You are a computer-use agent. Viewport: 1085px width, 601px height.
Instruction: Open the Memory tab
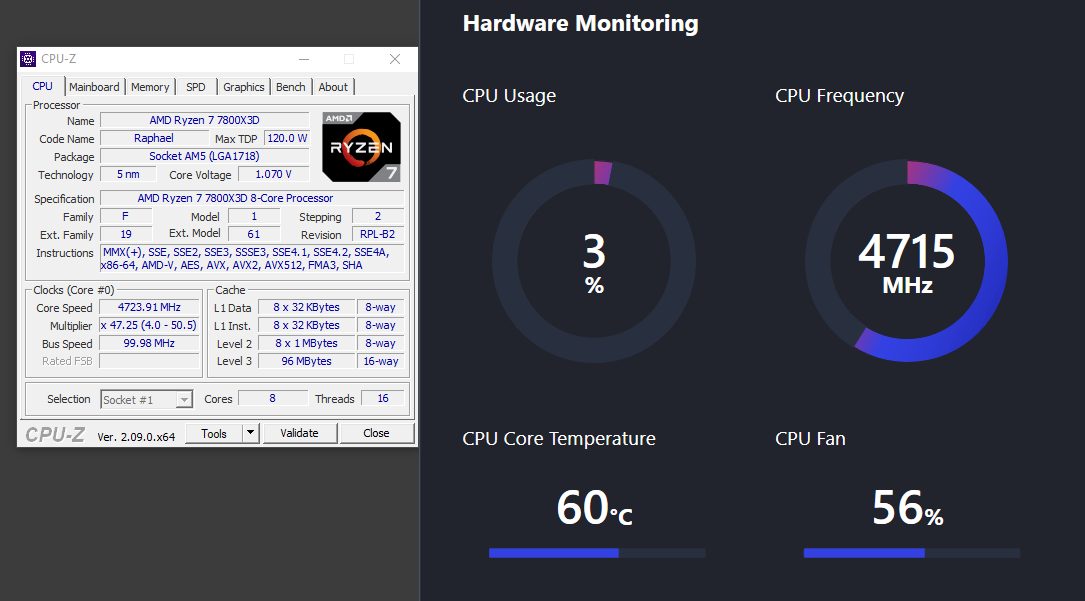(150, 87)
